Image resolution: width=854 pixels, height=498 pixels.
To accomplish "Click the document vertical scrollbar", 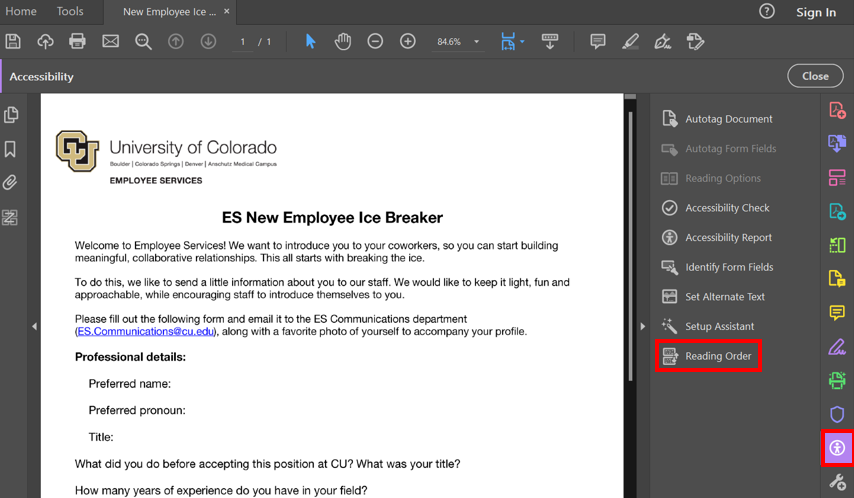I will tap(631, 246).
